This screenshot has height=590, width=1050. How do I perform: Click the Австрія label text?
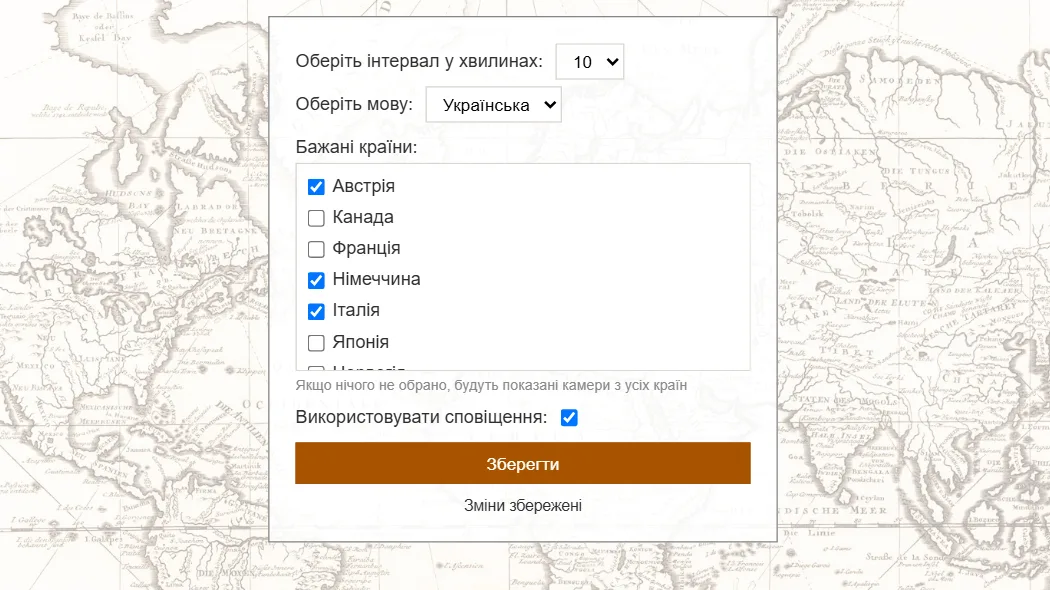point(364,186)
